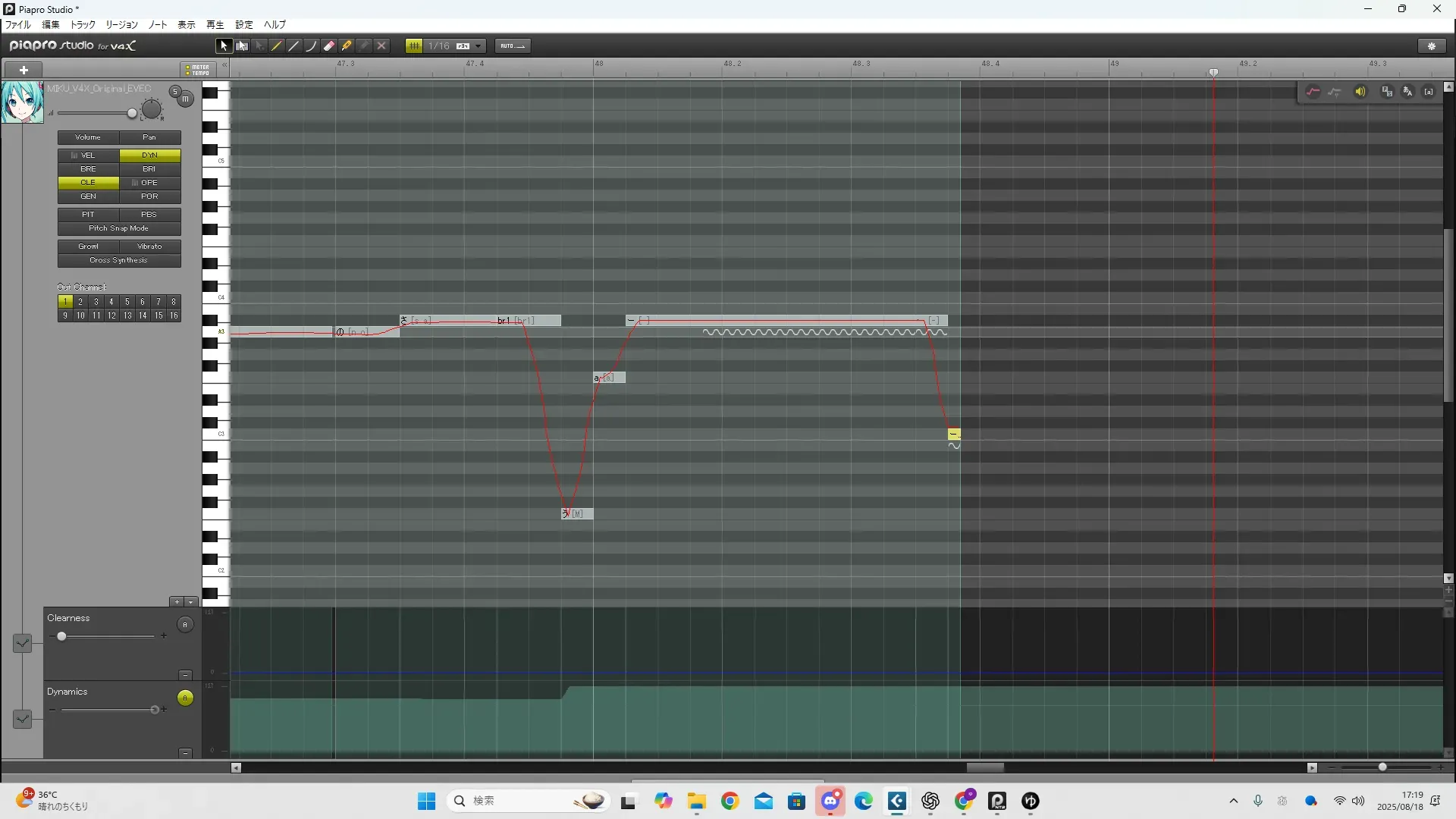Open the 1/16 quantize dropdown

(x=478, y=46)
